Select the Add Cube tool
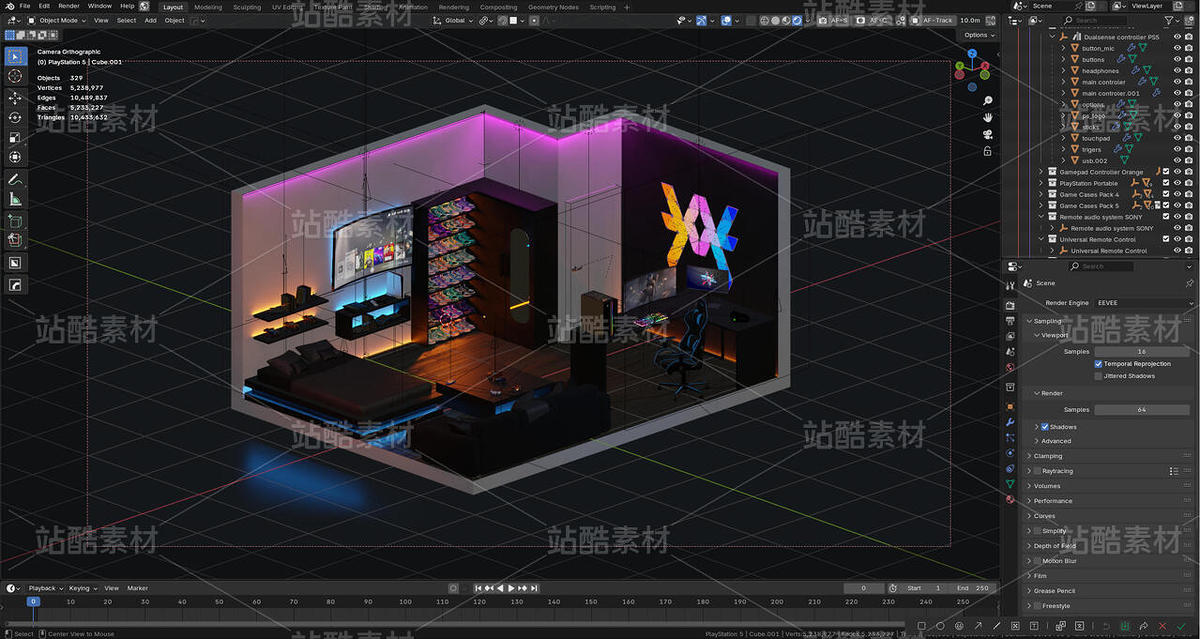Viewport: 1200px width, 639px height. point(15,221)
